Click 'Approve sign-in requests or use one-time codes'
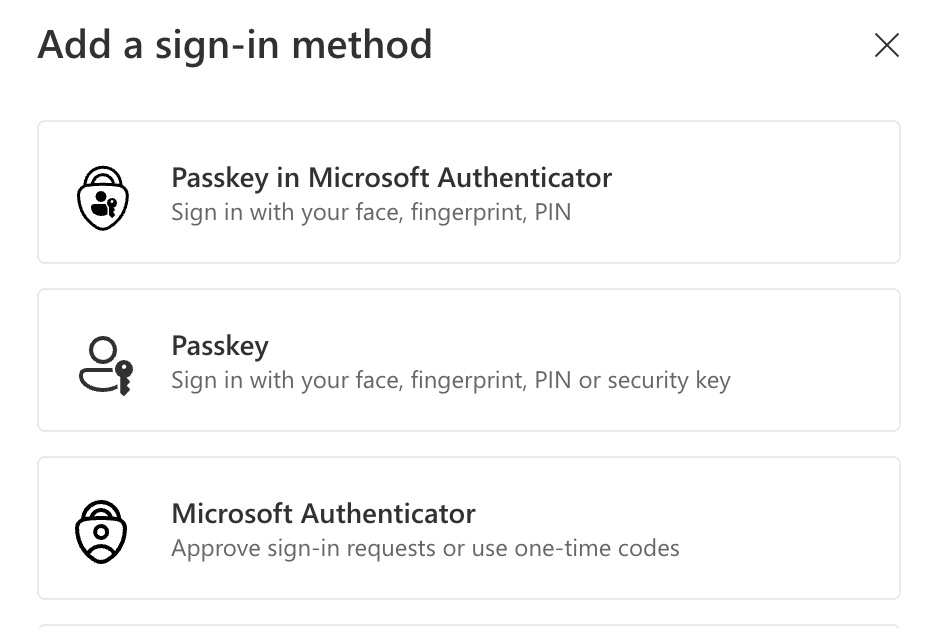 point(425,548)
